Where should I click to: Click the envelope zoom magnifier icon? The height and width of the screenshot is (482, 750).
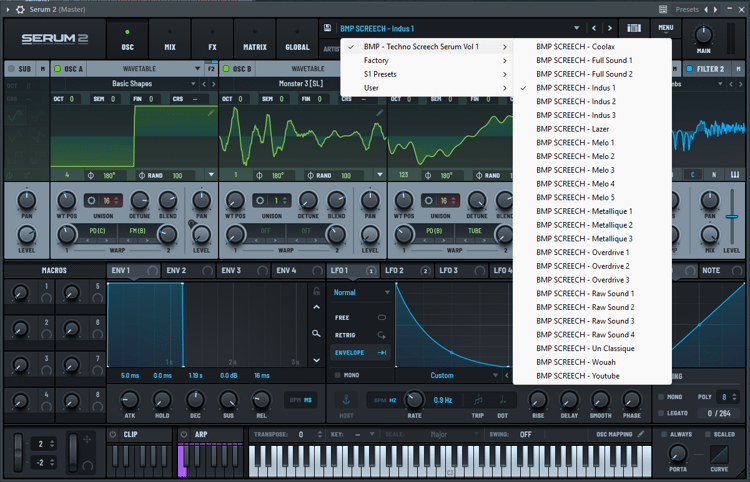[316, 333]
